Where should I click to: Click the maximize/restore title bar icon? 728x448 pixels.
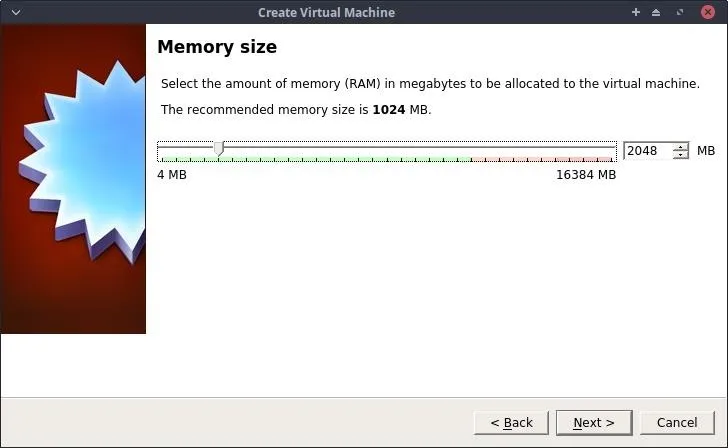point(680,13)
